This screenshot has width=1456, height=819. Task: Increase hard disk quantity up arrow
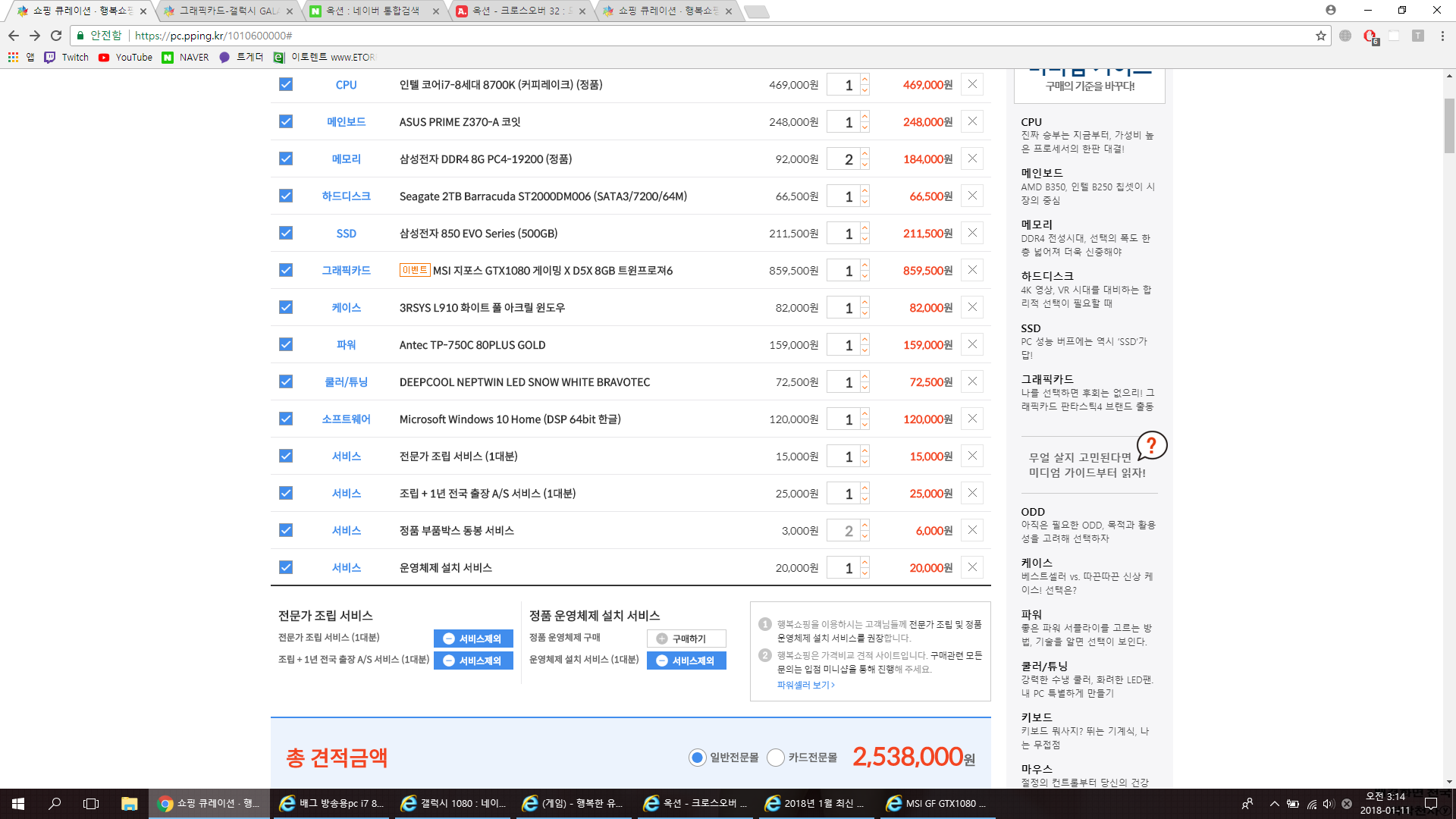(864, 190)
